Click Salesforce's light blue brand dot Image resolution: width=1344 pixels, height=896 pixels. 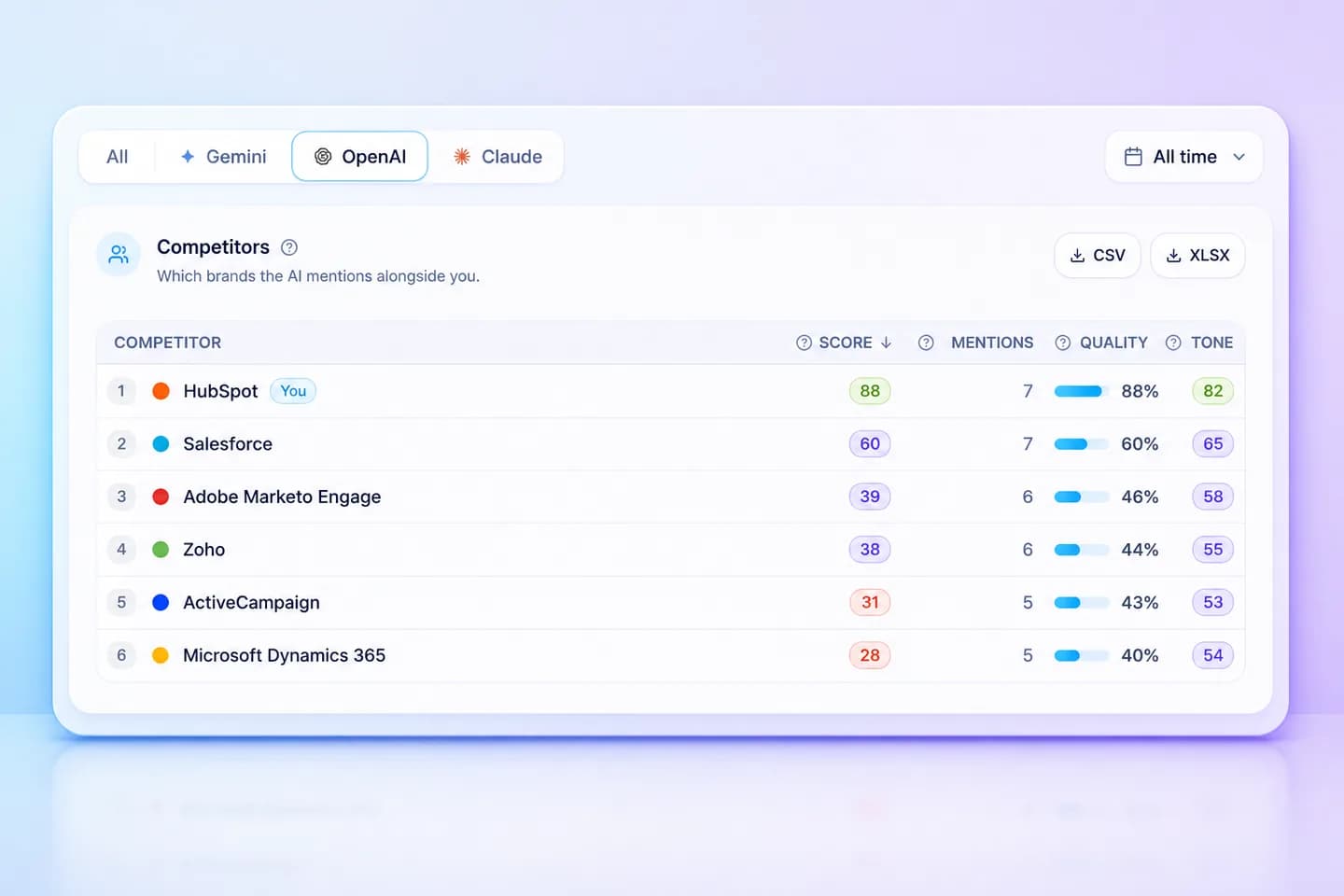[161, 444]
